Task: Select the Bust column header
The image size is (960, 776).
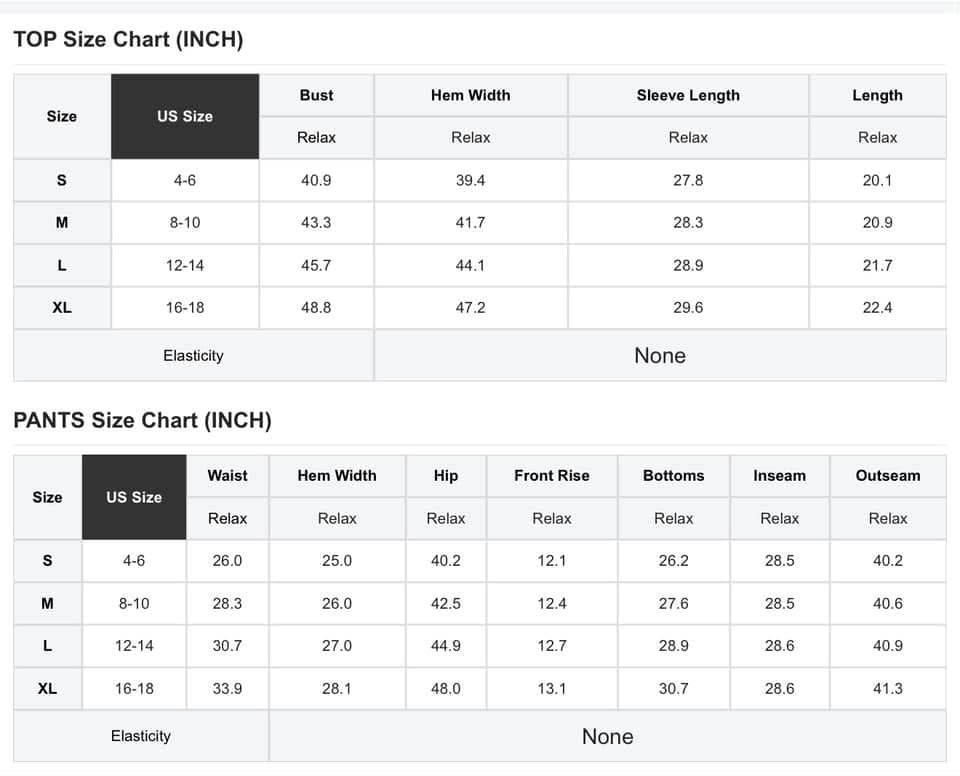Action: (317, 96)
